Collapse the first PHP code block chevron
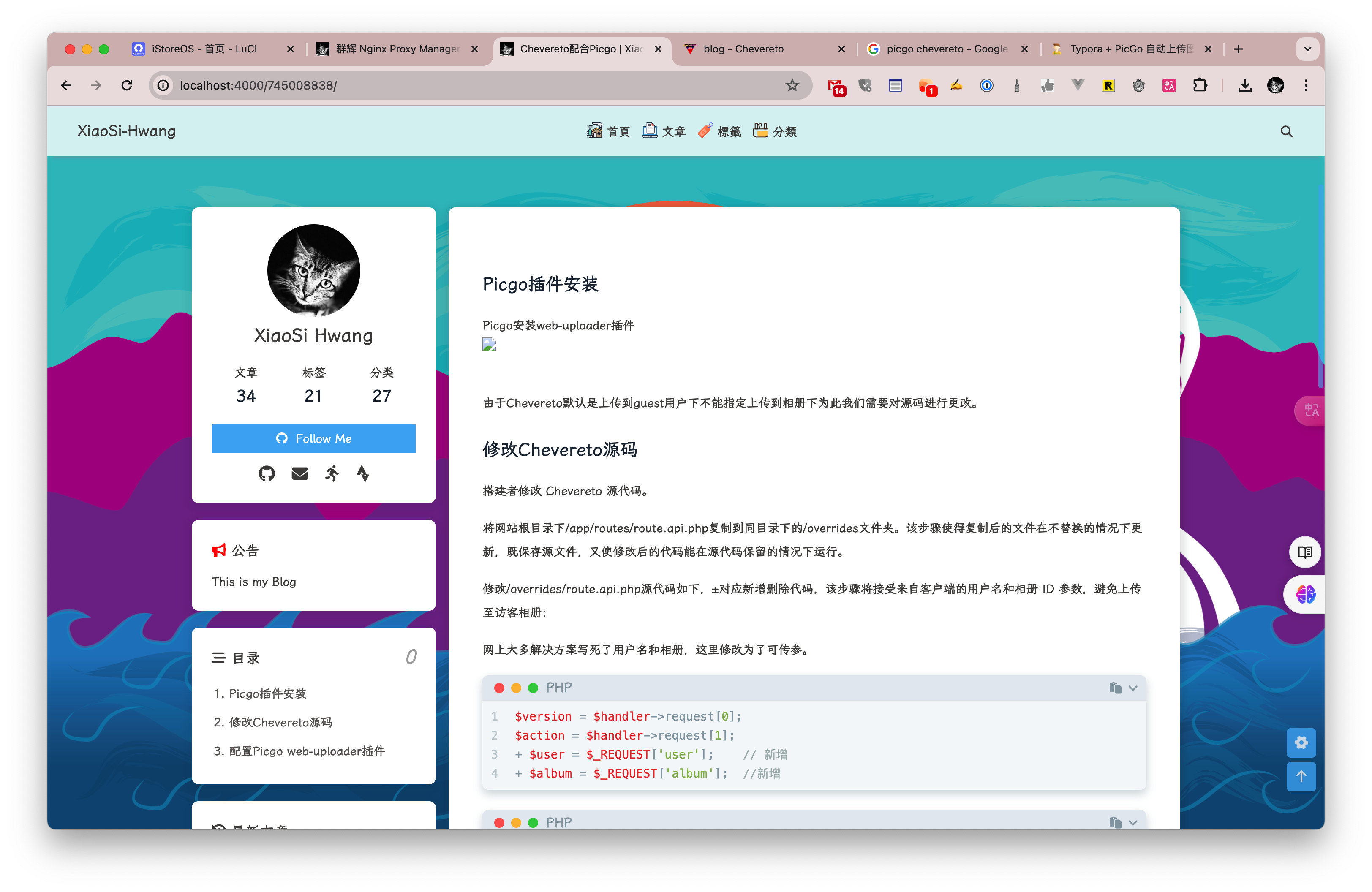 1133,688
